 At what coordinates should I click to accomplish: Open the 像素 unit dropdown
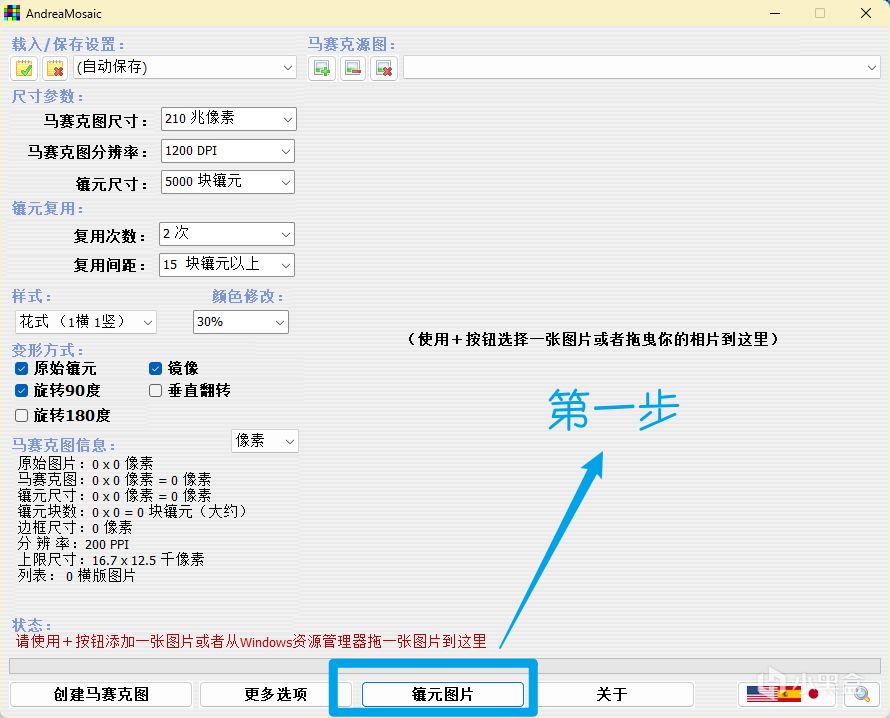265,441
